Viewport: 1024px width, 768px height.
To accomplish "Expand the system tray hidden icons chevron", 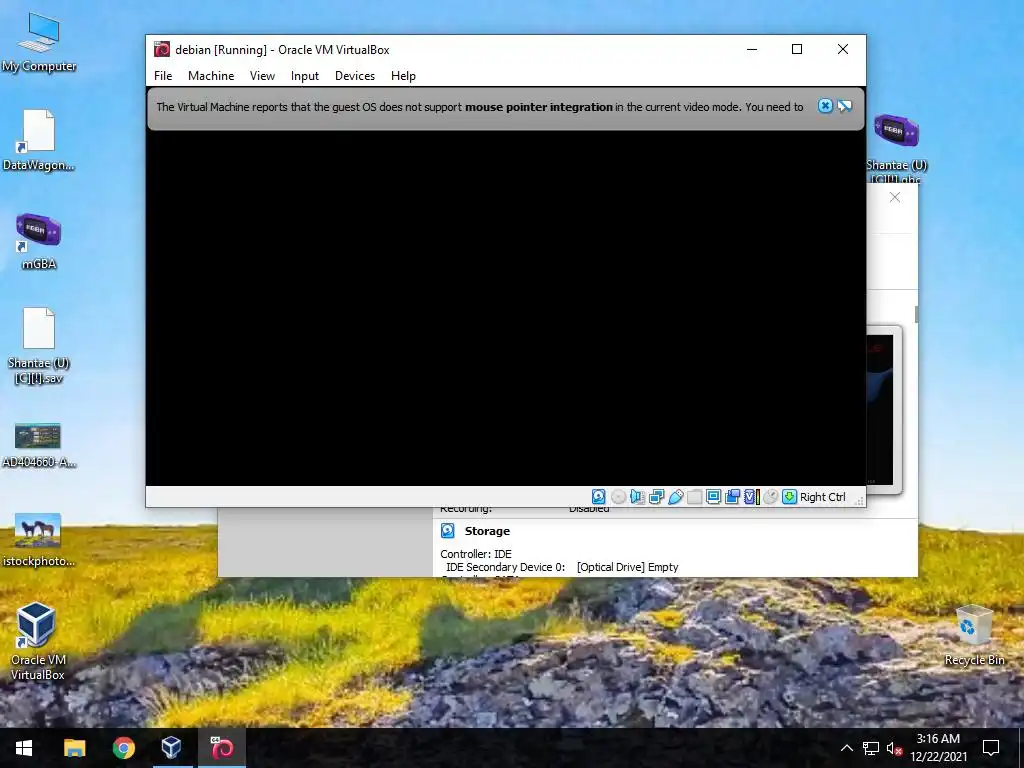I will [x=846, y=748].
